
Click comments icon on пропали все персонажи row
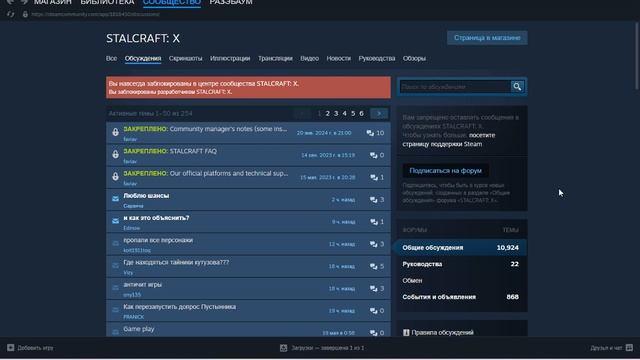tap(373, 244)
